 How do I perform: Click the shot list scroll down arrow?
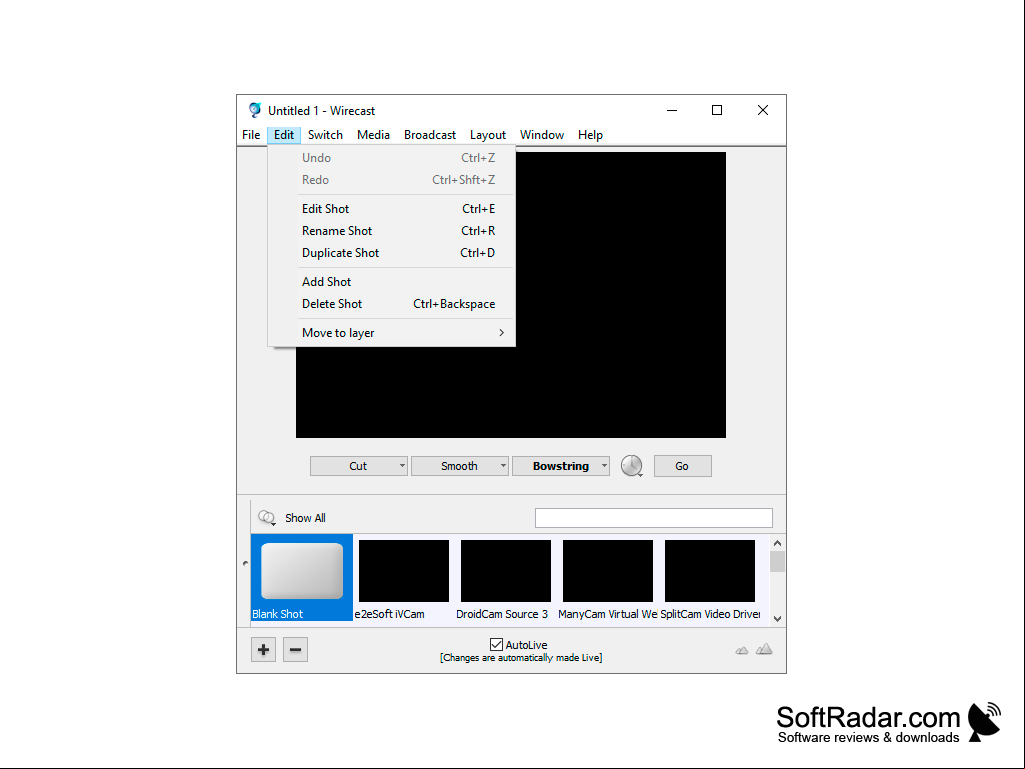click(777, 618)
